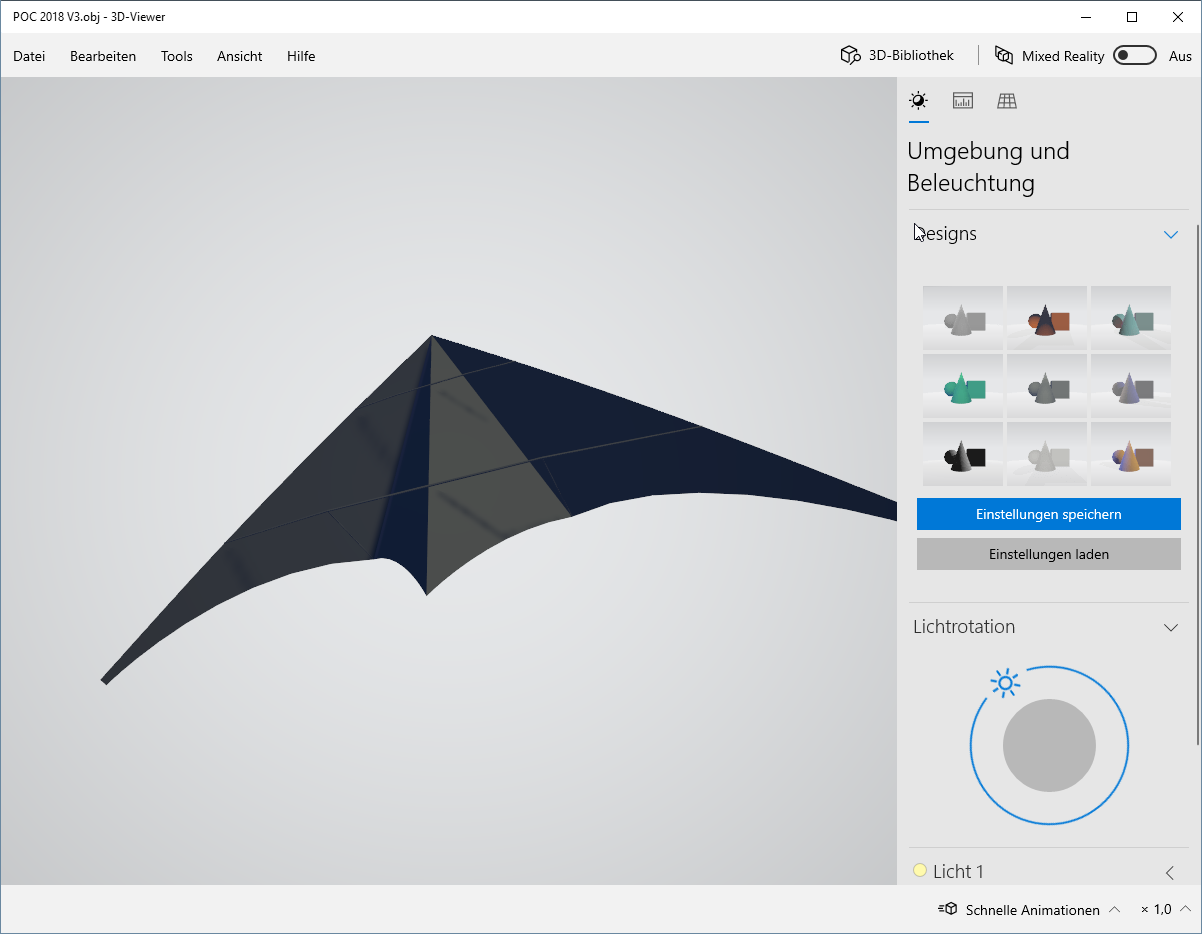Click Einstellungen laden button
The width and height of the screenshot is (1202, 934).
coord(1048,554)
